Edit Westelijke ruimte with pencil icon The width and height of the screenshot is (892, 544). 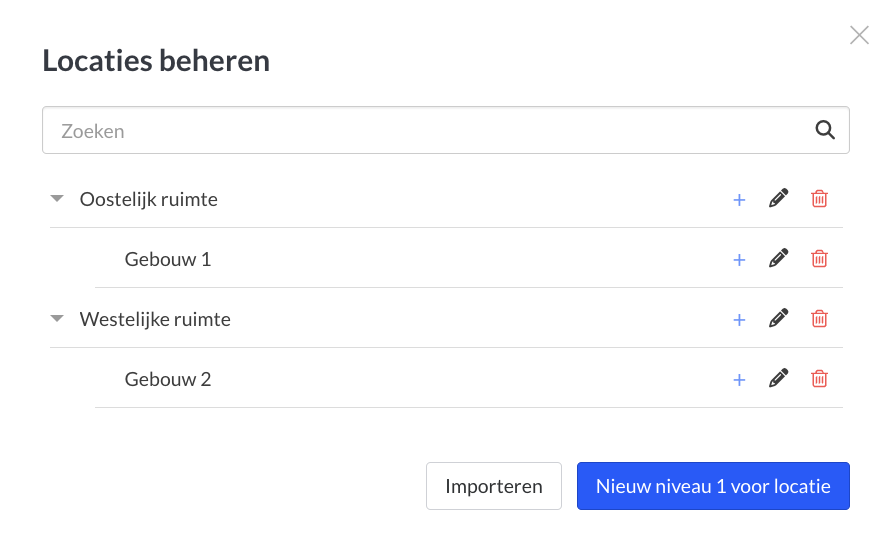[778, 318]
